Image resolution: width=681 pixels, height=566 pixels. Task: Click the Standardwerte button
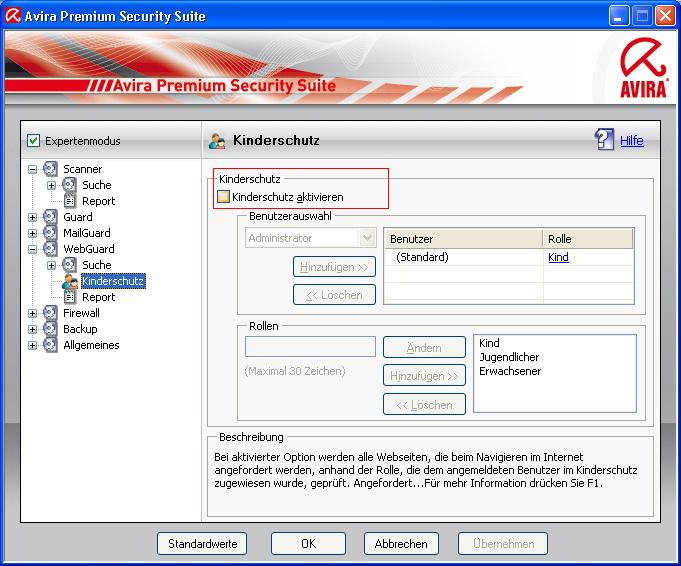202,543
